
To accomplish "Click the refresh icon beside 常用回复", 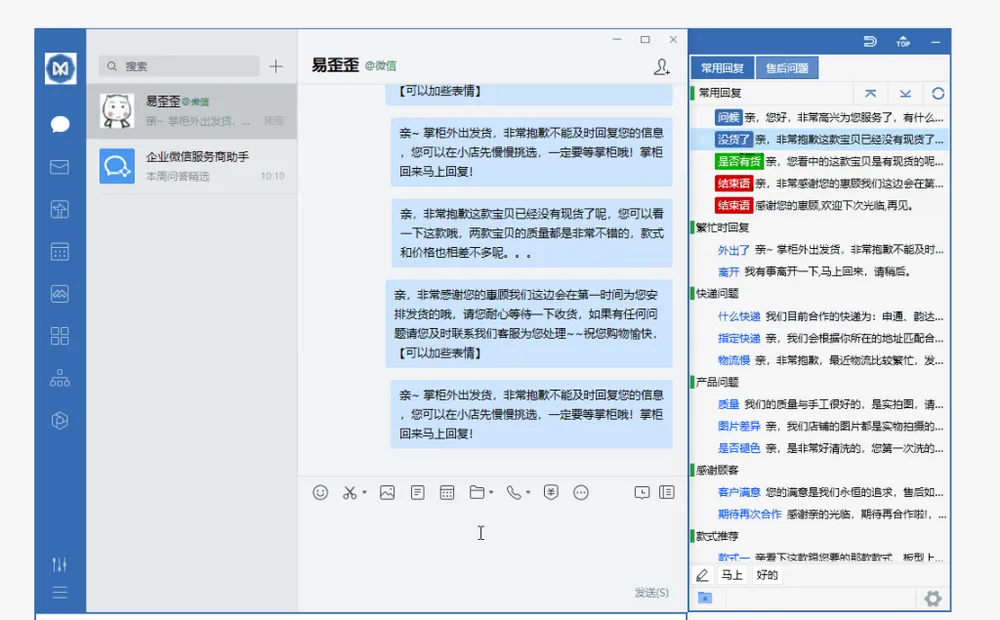I will [937, 92].
